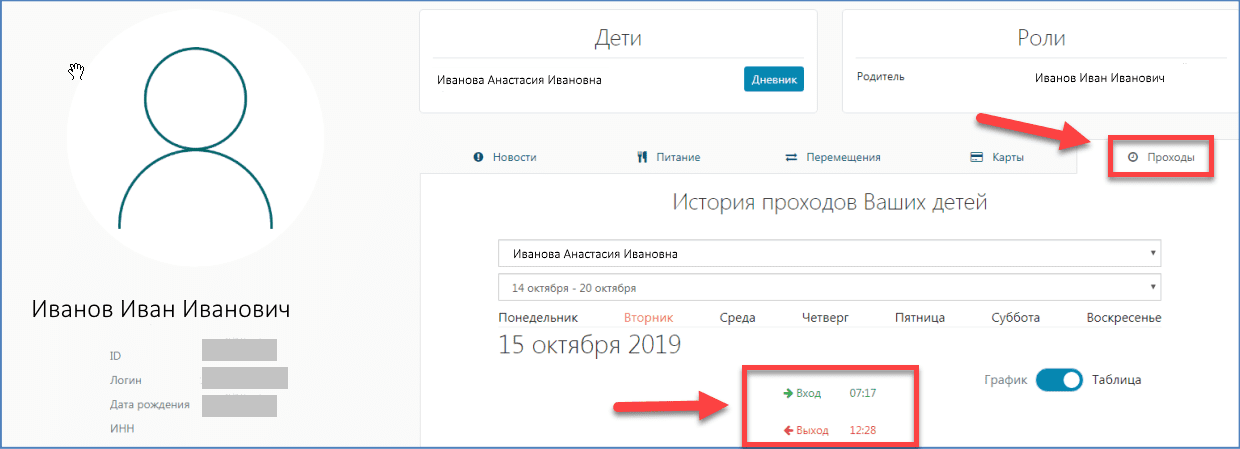Click the Таблица label

(1116, 380)
